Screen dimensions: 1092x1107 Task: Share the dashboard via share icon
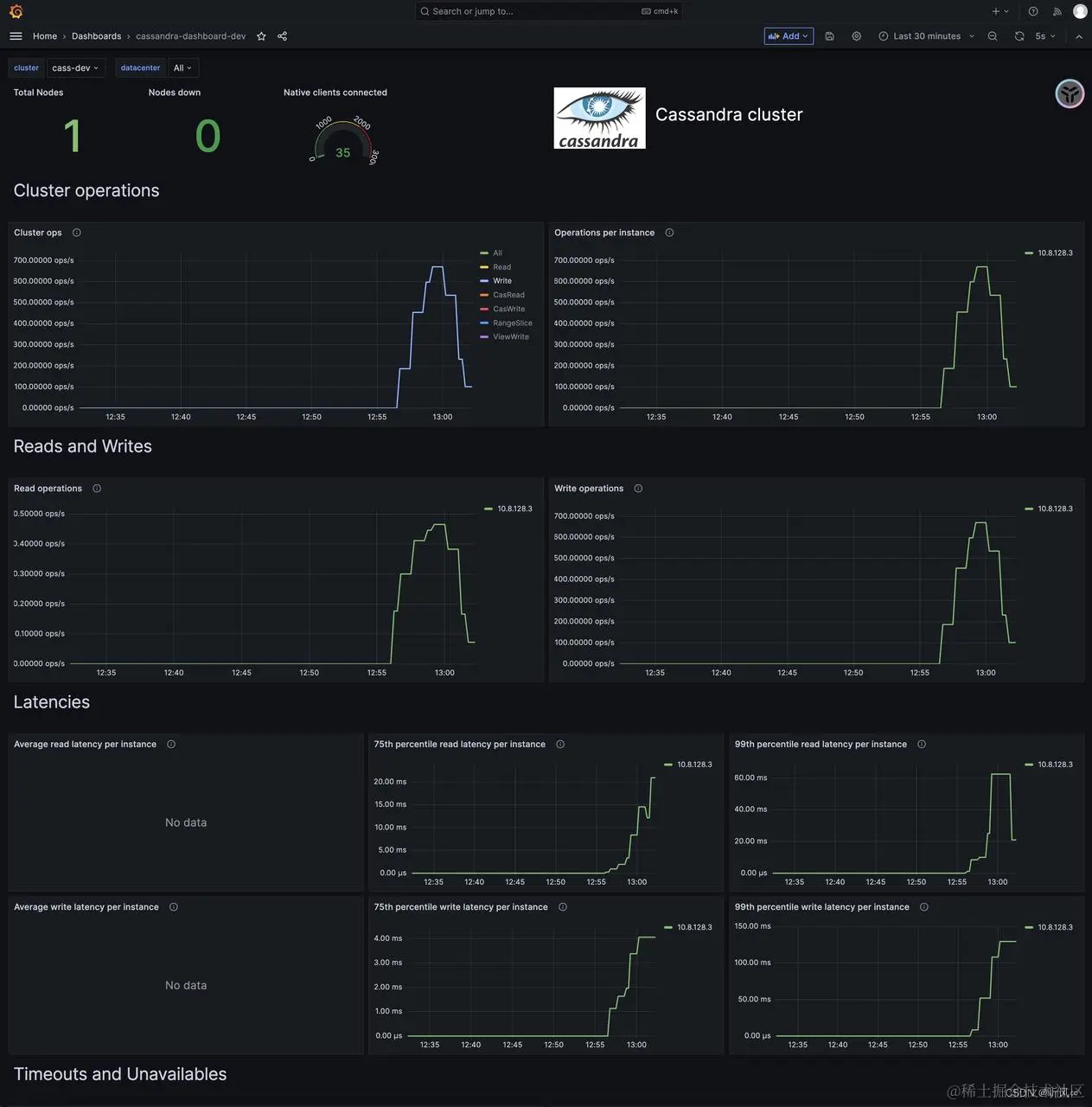[282, 36]
